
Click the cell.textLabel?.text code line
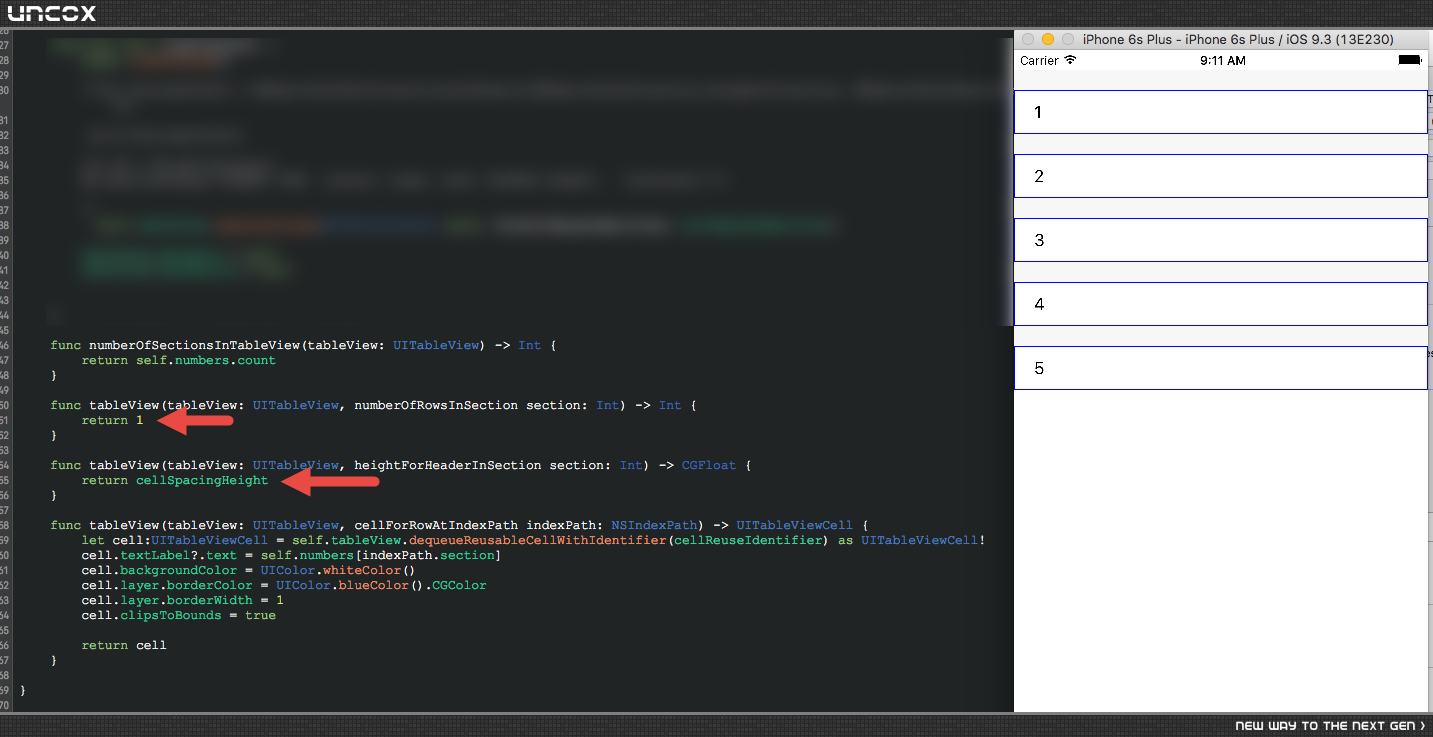coord(291,555)
